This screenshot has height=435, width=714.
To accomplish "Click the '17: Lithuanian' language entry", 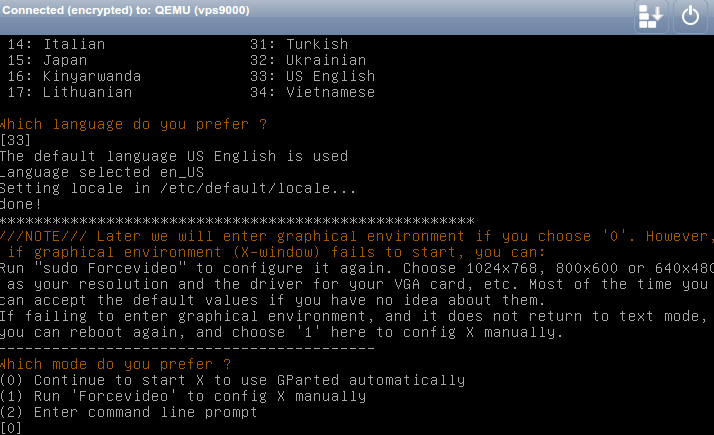I will (x=74, y=92).
